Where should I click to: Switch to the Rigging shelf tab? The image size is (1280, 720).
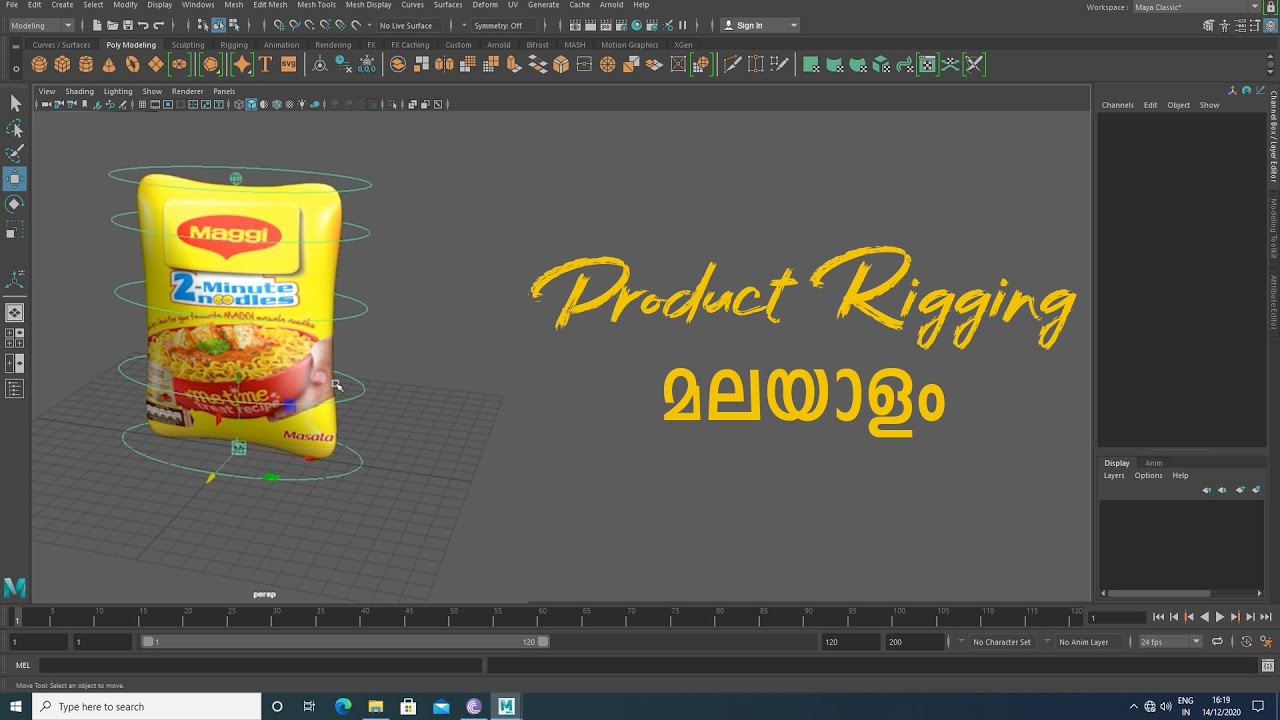[x=234, y=45]
